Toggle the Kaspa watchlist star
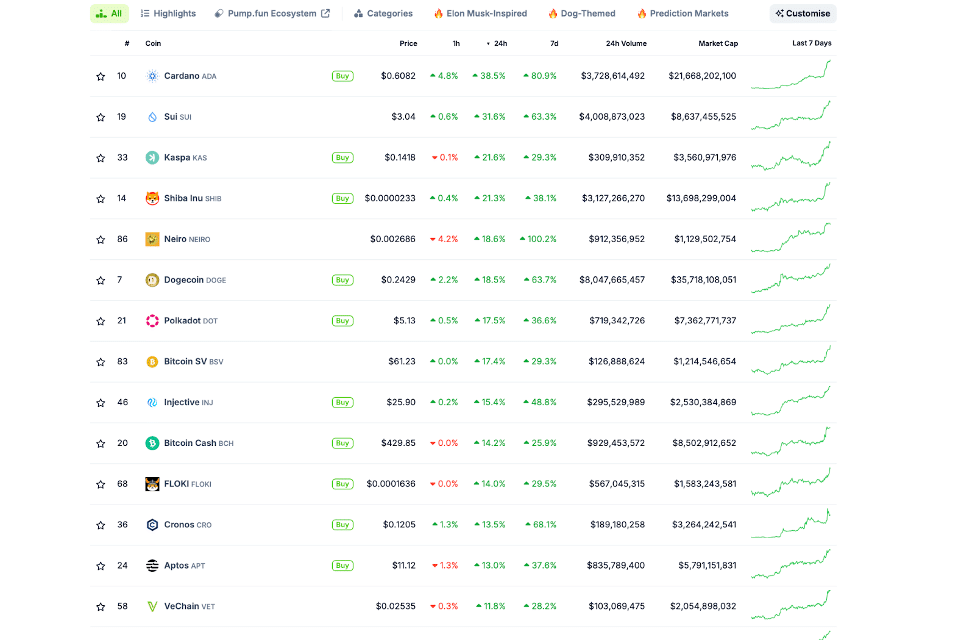 pos(100,158)
